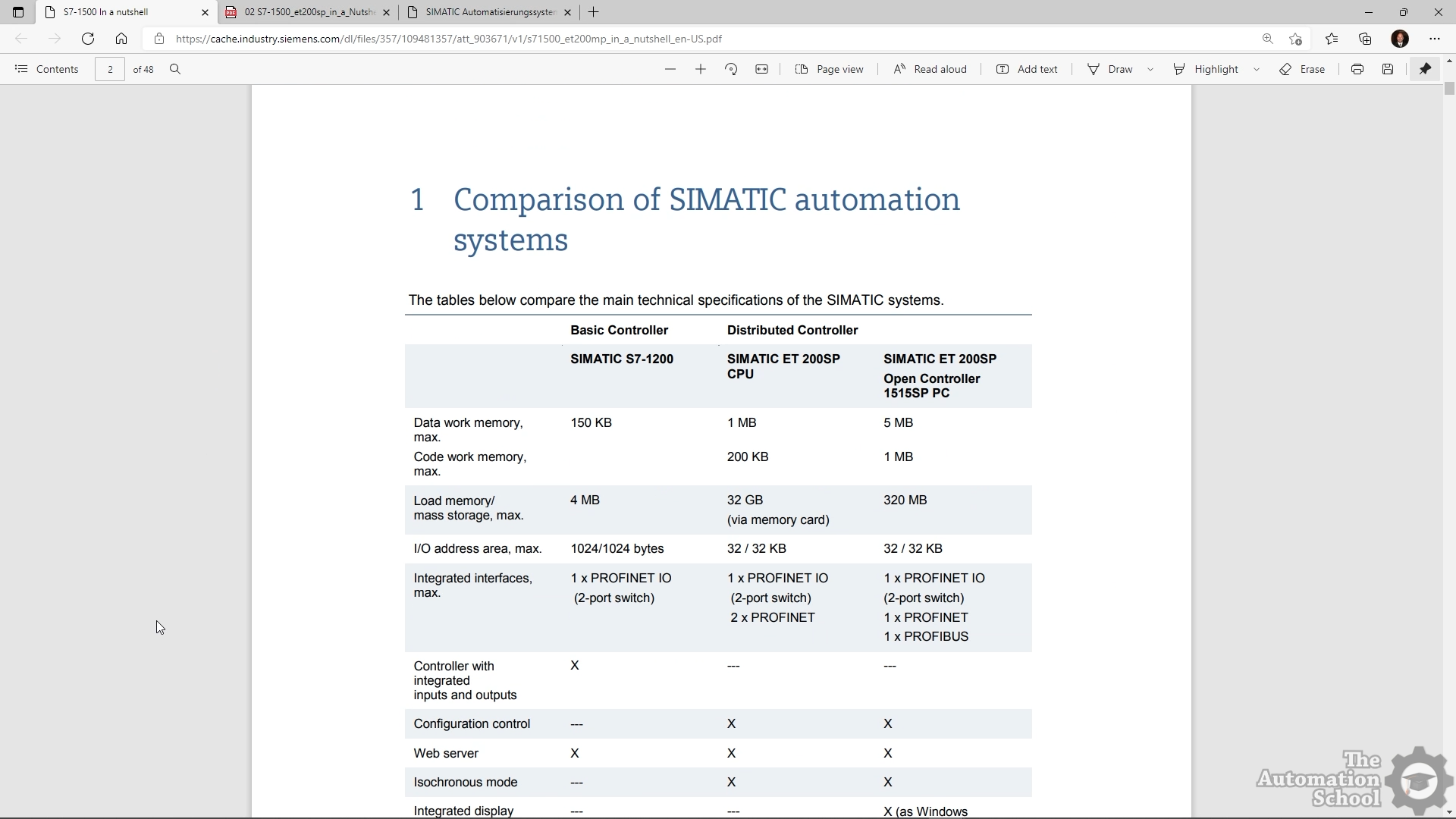Refresh the current page

tap(88, 39)
